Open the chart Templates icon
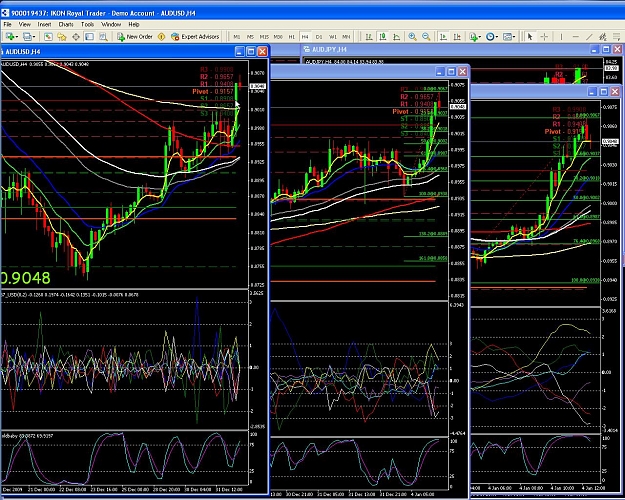 pyautogui.click(x=507, y=37)
